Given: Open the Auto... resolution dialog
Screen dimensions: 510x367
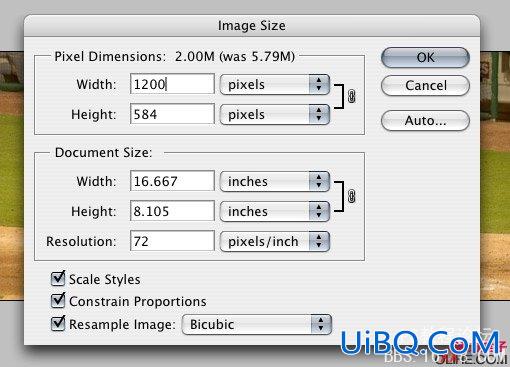Looking at the screenshot, I should point(425,120).
